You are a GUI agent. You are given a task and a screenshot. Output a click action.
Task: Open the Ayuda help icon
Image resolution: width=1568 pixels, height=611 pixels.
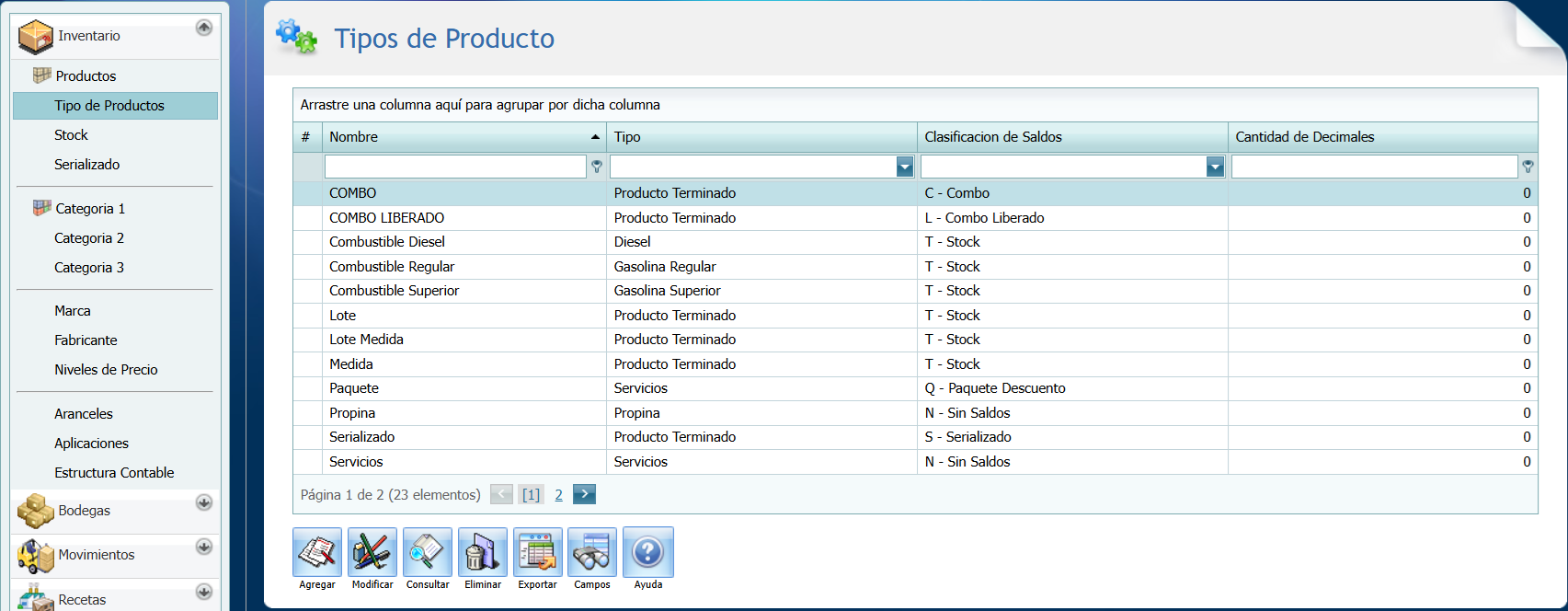(x=648, y=552)
